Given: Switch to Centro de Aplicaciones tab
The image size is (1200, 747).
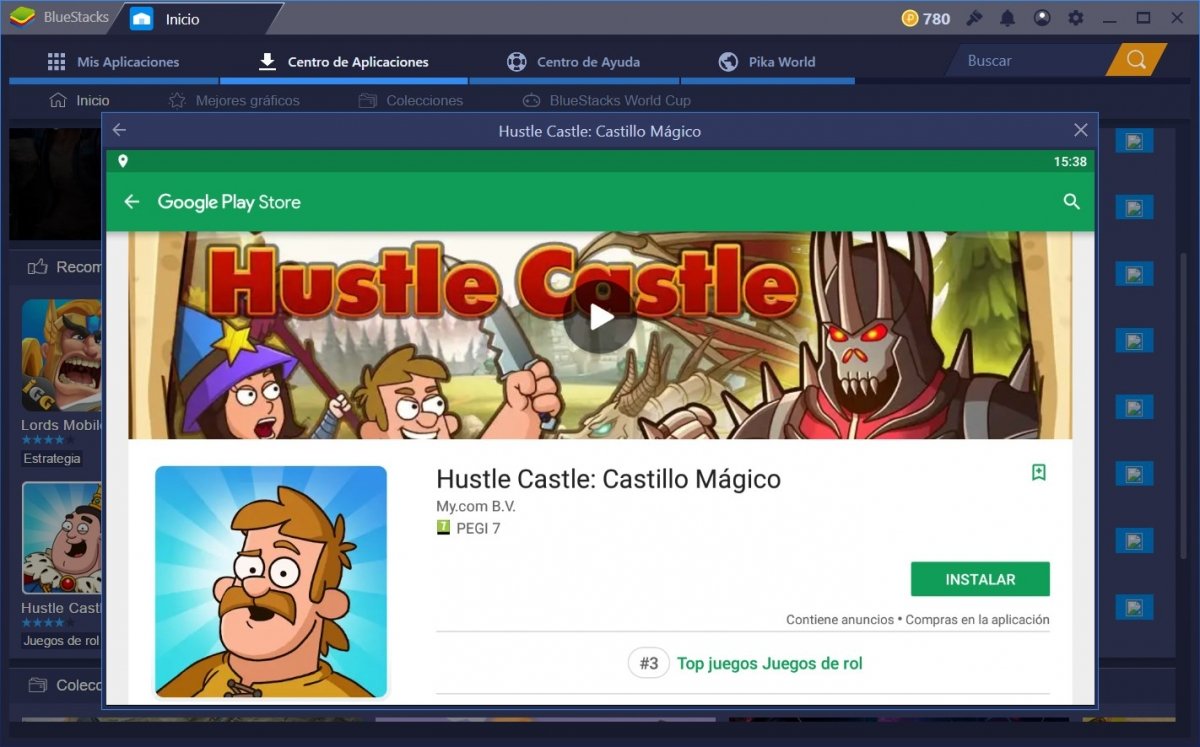Looking at the screenshot, I should click(x=343, y=62).
